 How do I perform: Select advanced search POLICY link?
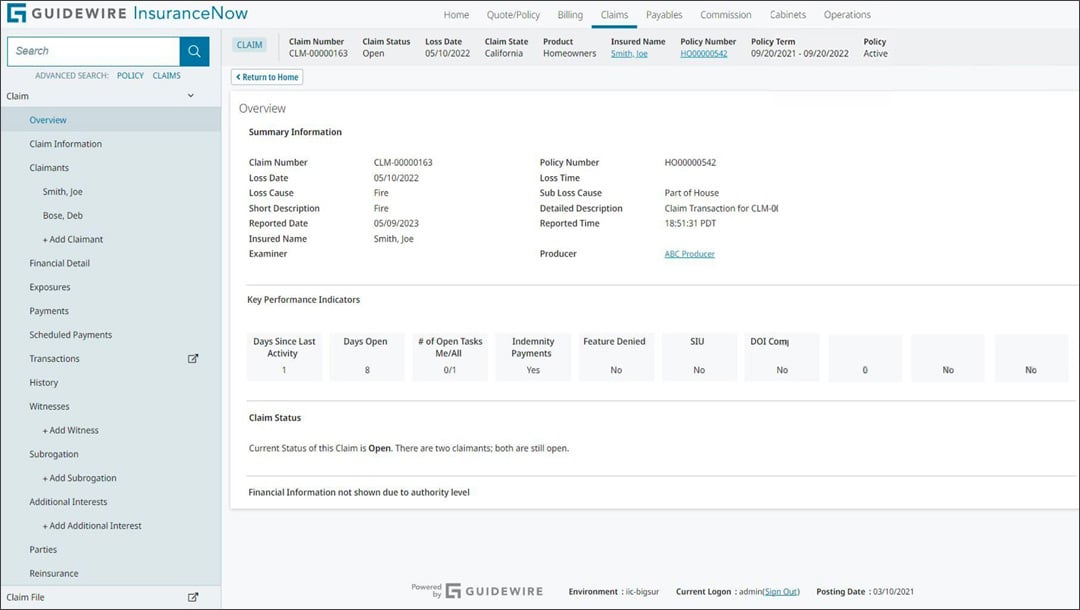pos(130,76)
